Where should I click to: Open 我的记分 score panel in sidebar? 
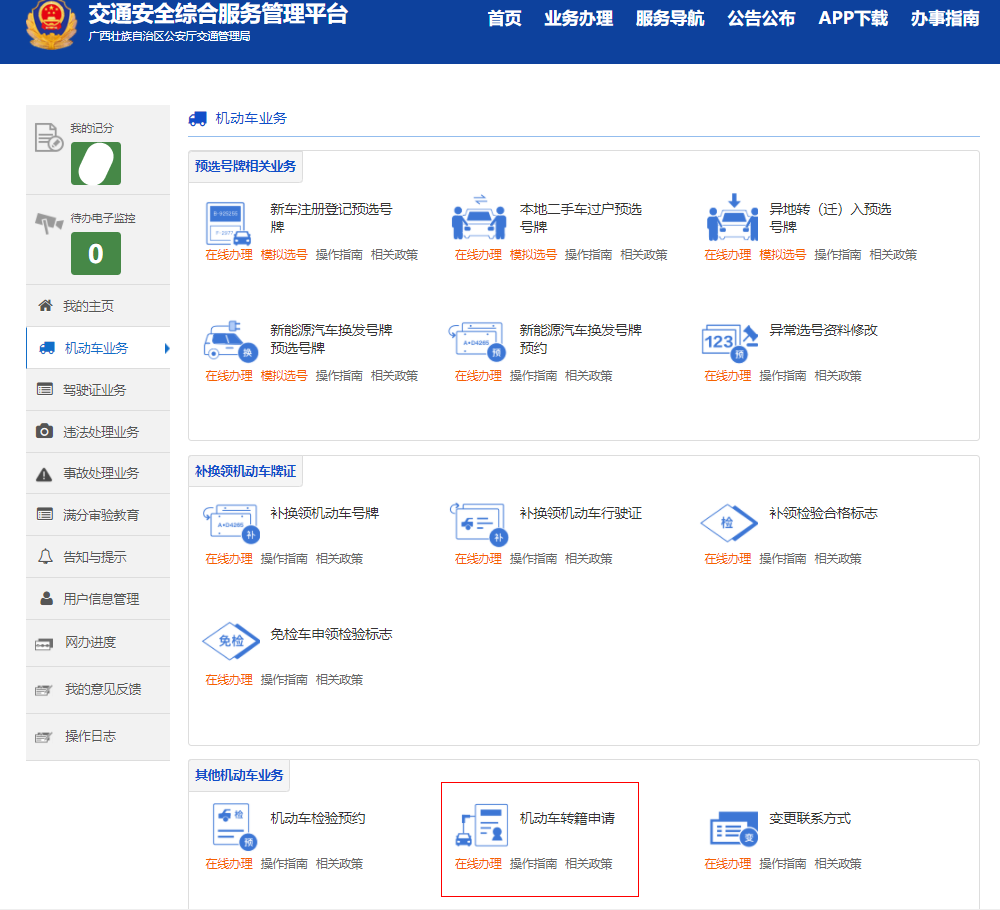pyautogui.click(x=95, y=160)
